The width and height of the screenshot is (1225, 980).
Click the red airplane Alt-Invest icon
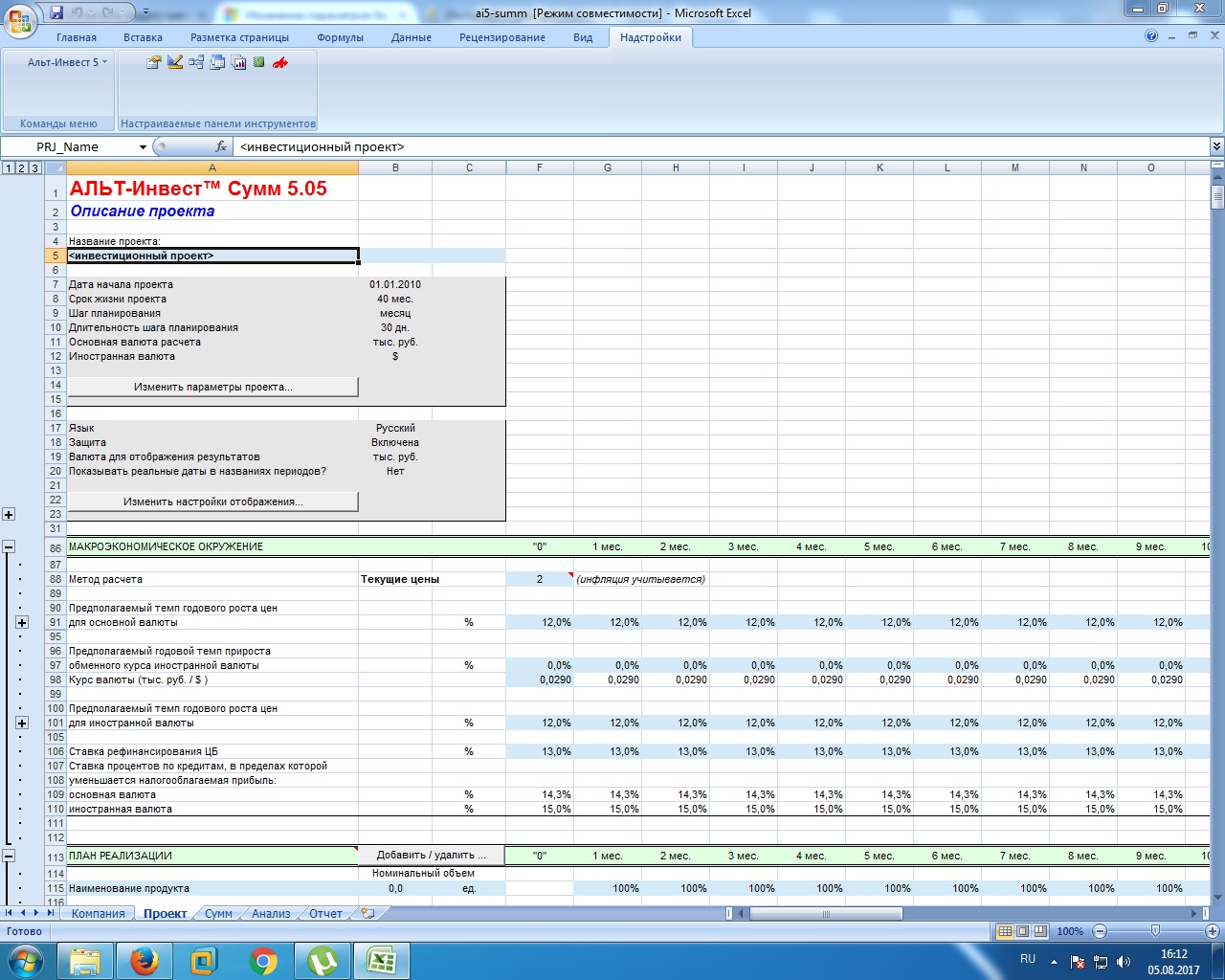pos(280,62)
